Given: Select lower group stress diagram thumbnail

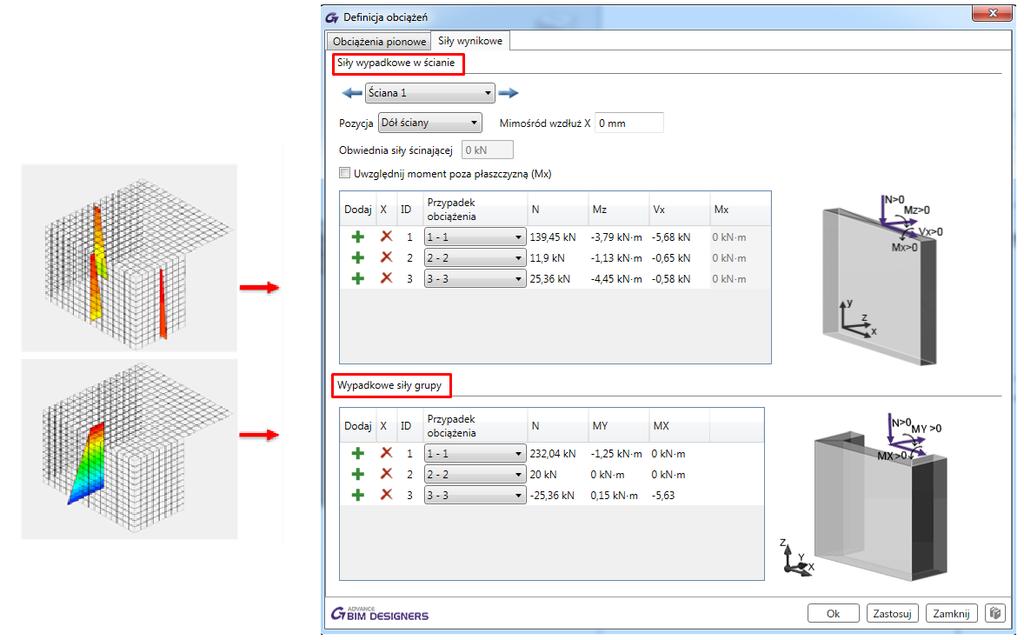Looking at the screenshot, I should pos(129,449).
